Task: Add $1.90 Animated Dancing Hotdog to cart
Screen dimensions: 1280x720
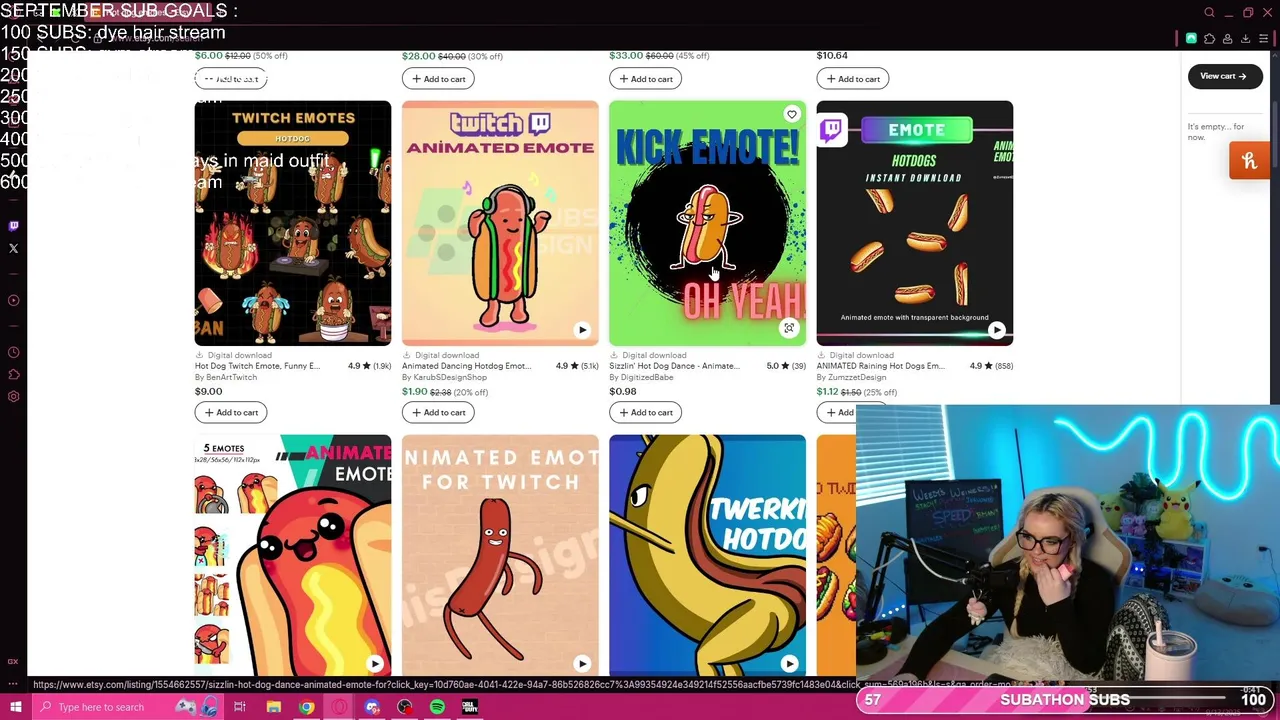Action: (438, 412)
